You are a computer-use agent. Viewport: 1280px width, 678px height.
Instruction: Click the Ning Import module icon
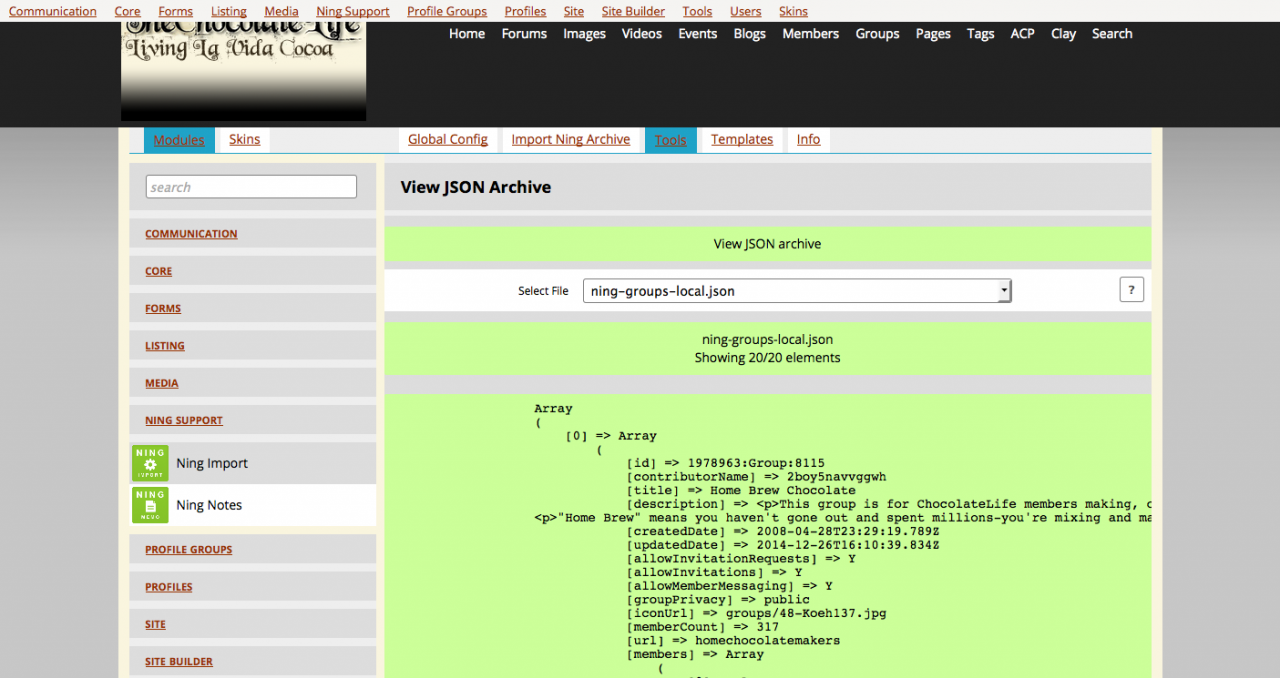pyautogui.click(x=150, y=463)
